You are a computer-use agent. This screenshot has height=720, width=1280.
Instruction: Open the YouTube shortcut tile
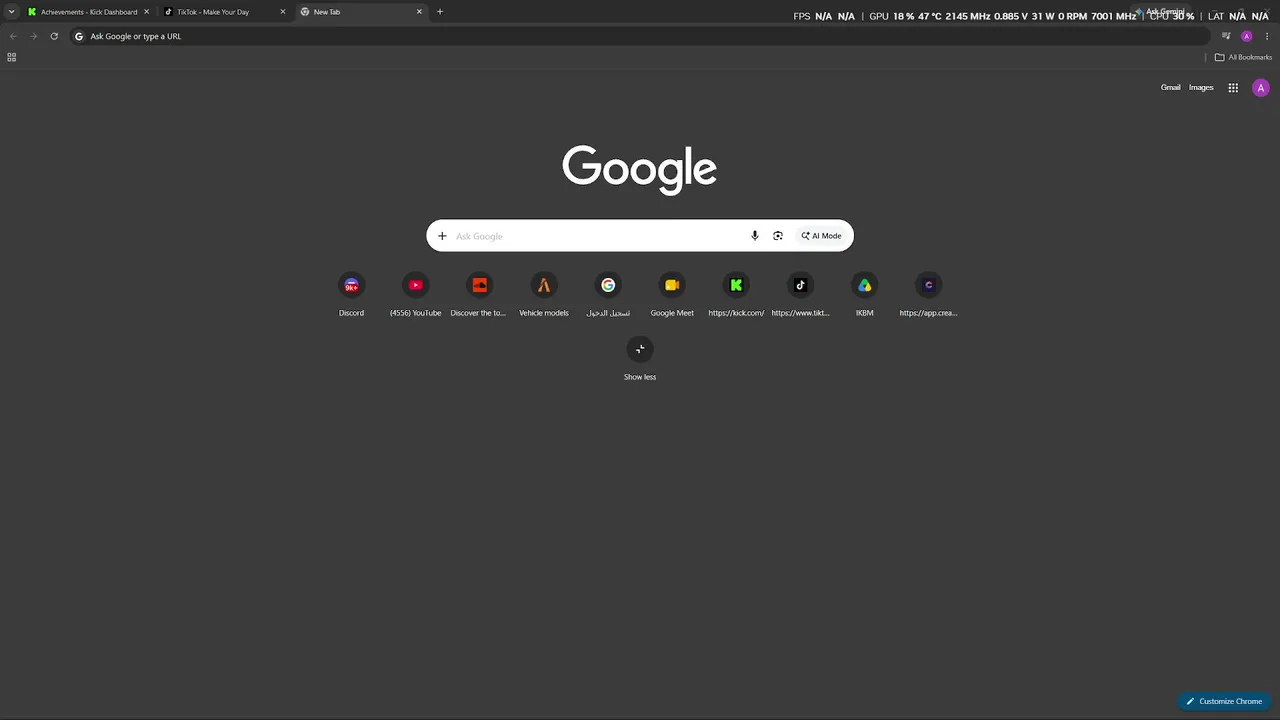coord(415,296)
